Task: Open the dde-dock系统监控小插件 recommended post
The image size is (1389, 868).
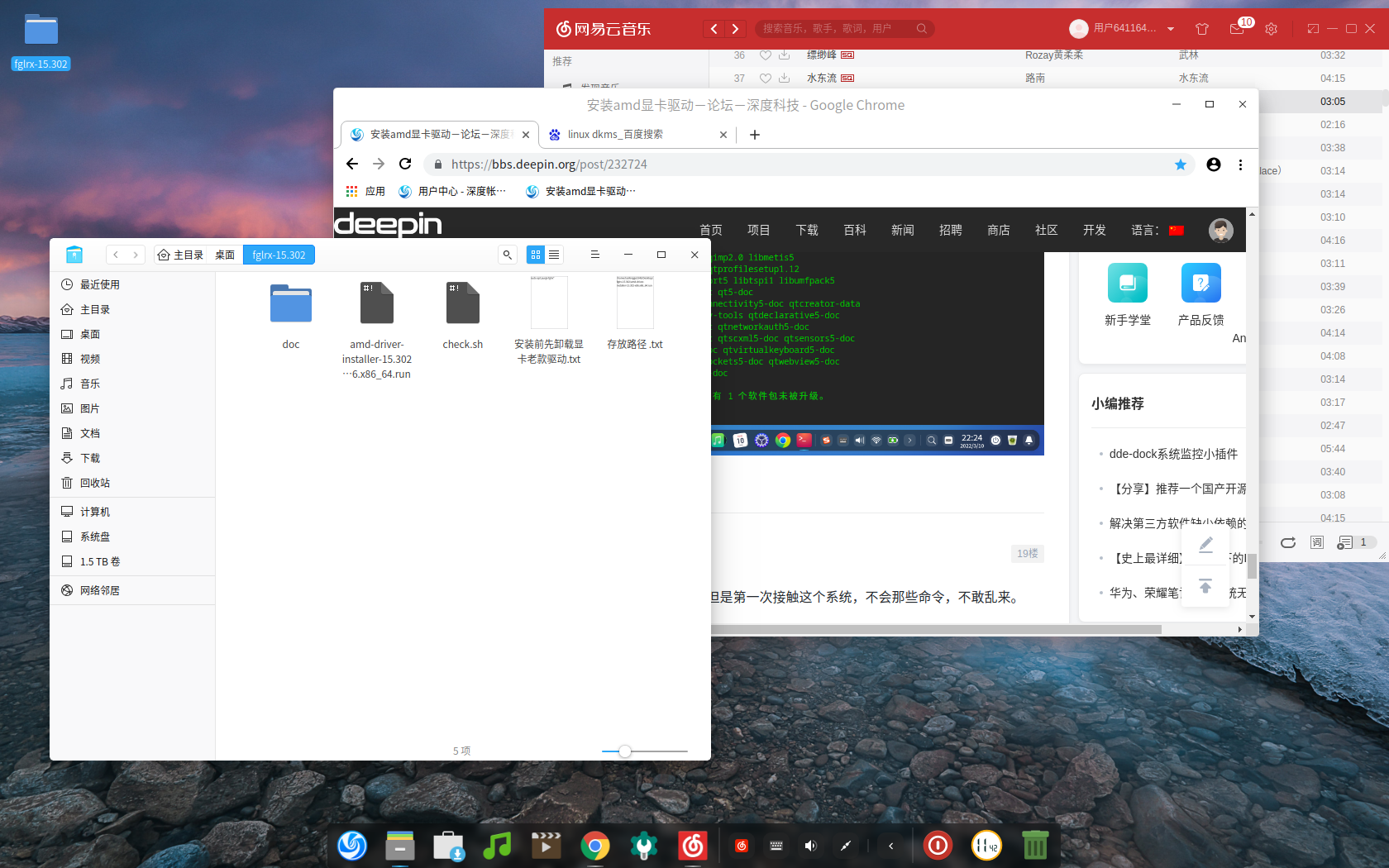Action: (1173, 454)
